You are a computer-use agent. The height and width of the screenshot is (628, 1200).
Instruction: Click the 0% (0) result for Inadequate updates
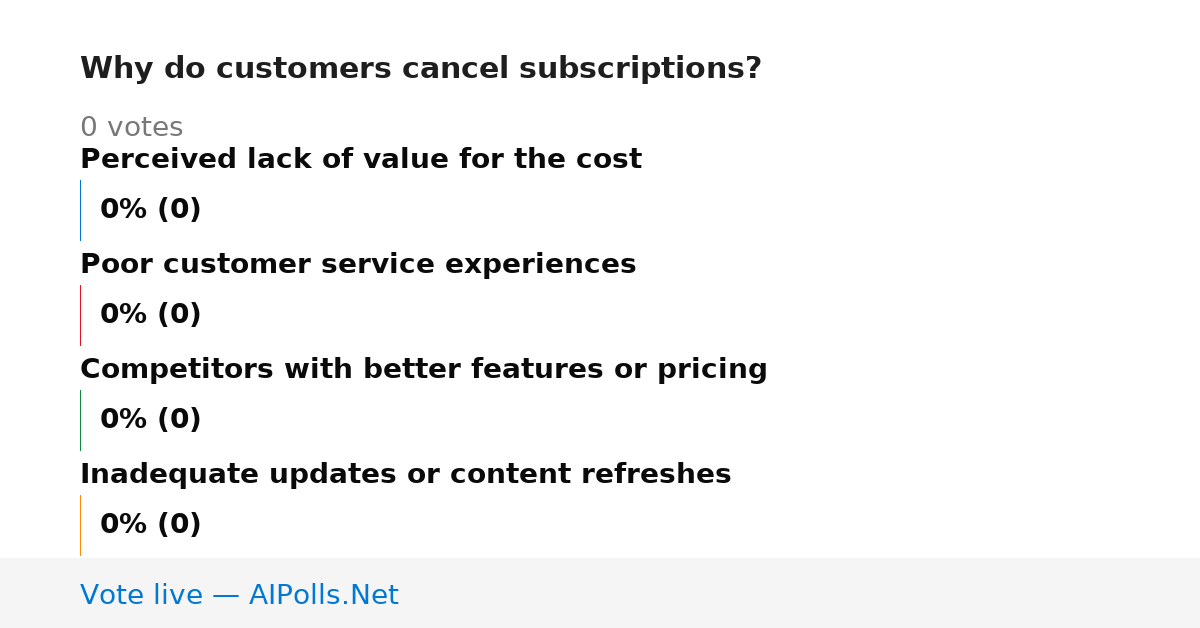tap(150, 525)
